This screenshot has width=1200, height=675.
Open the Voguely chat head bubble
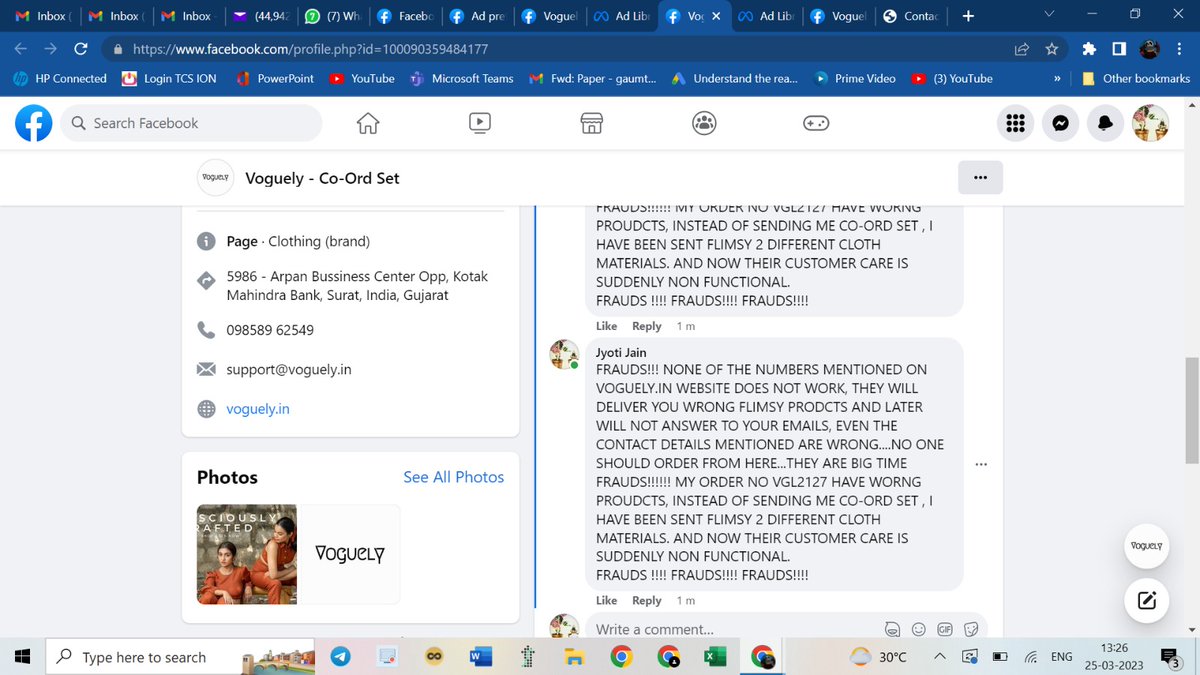[x=1146, y=546]
